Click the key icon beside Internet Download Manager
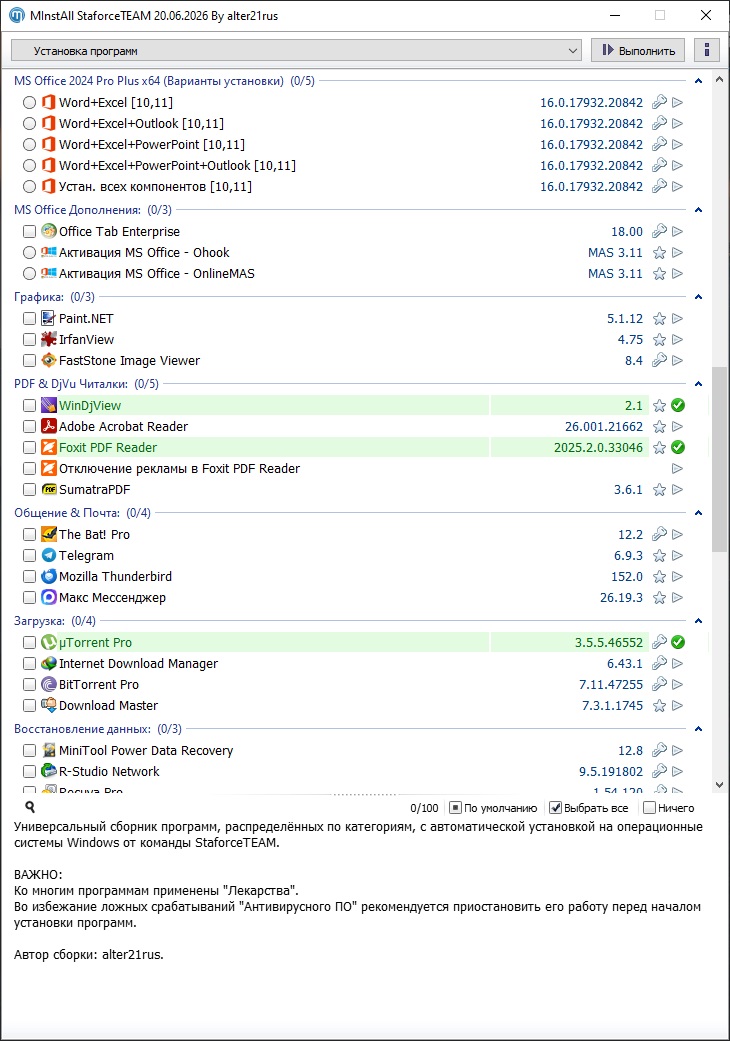 (659, 663)
